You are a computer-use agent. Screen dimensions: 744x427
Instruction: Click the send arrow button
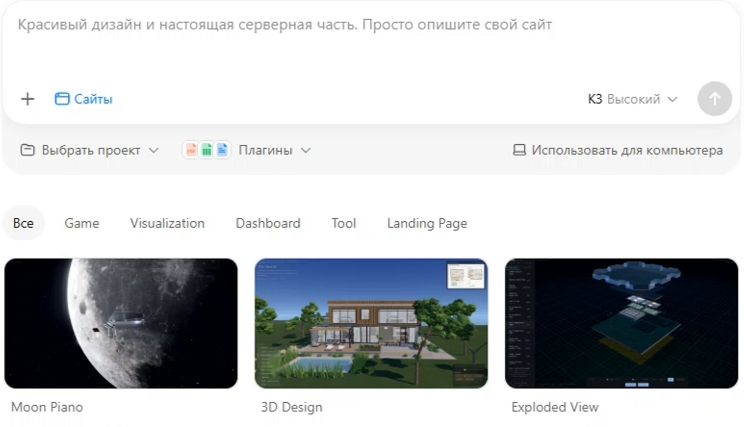click(x=714, y=99)
